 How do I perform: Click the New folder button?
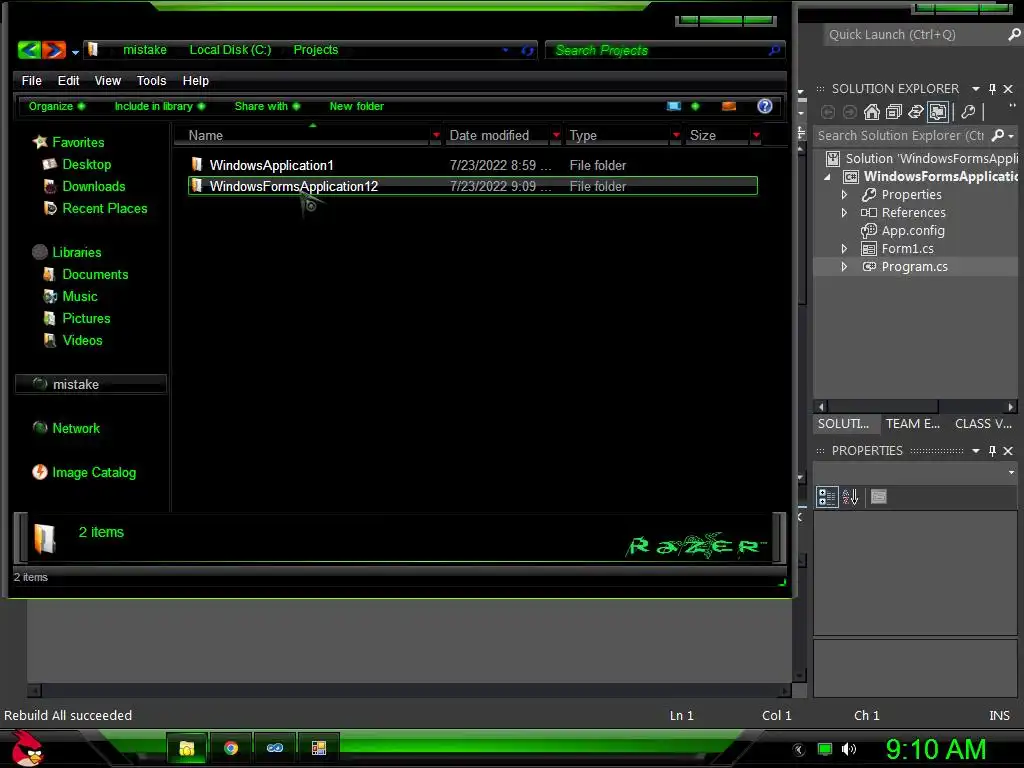coord(357,106)
